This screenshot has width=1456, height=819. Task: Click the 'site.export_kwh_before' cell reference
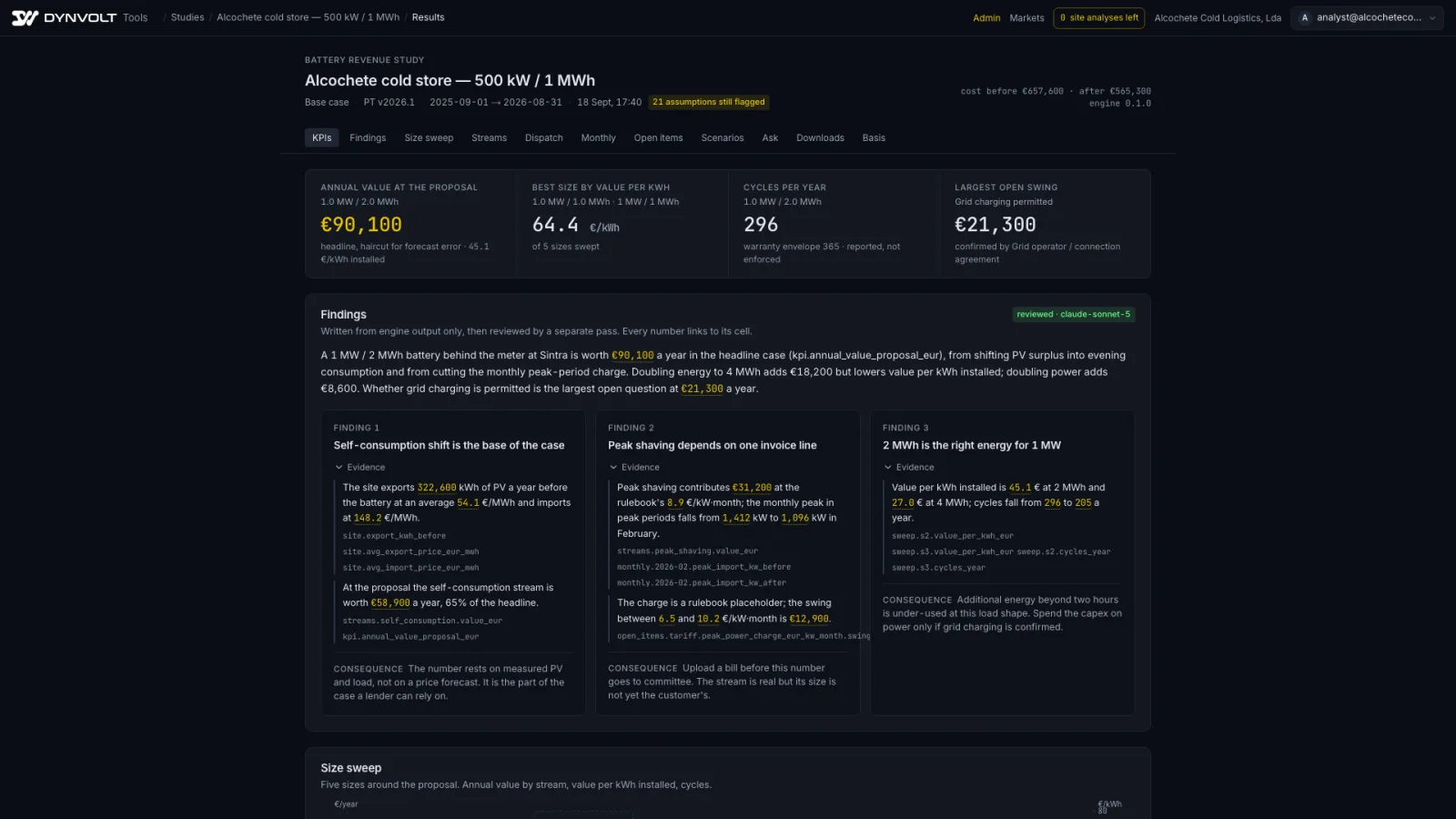(394, 536)
